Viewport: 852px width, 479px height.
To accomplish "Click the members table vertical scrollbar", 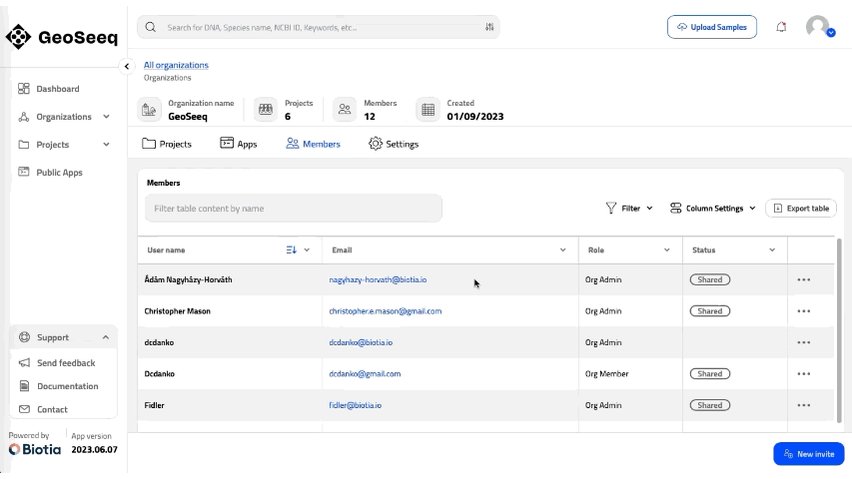I will point(840,330).
